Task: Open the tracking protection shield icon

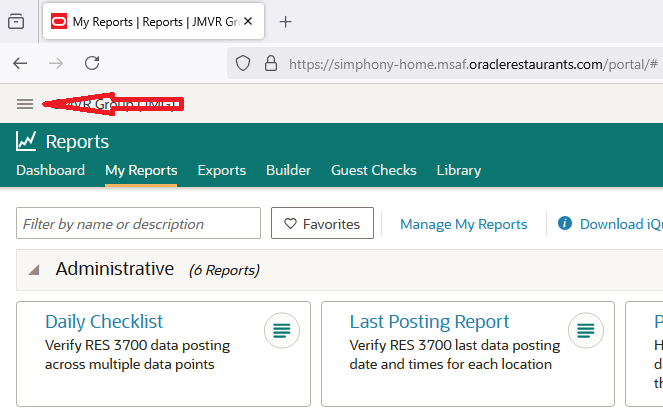Action: [x=243, y=63]
